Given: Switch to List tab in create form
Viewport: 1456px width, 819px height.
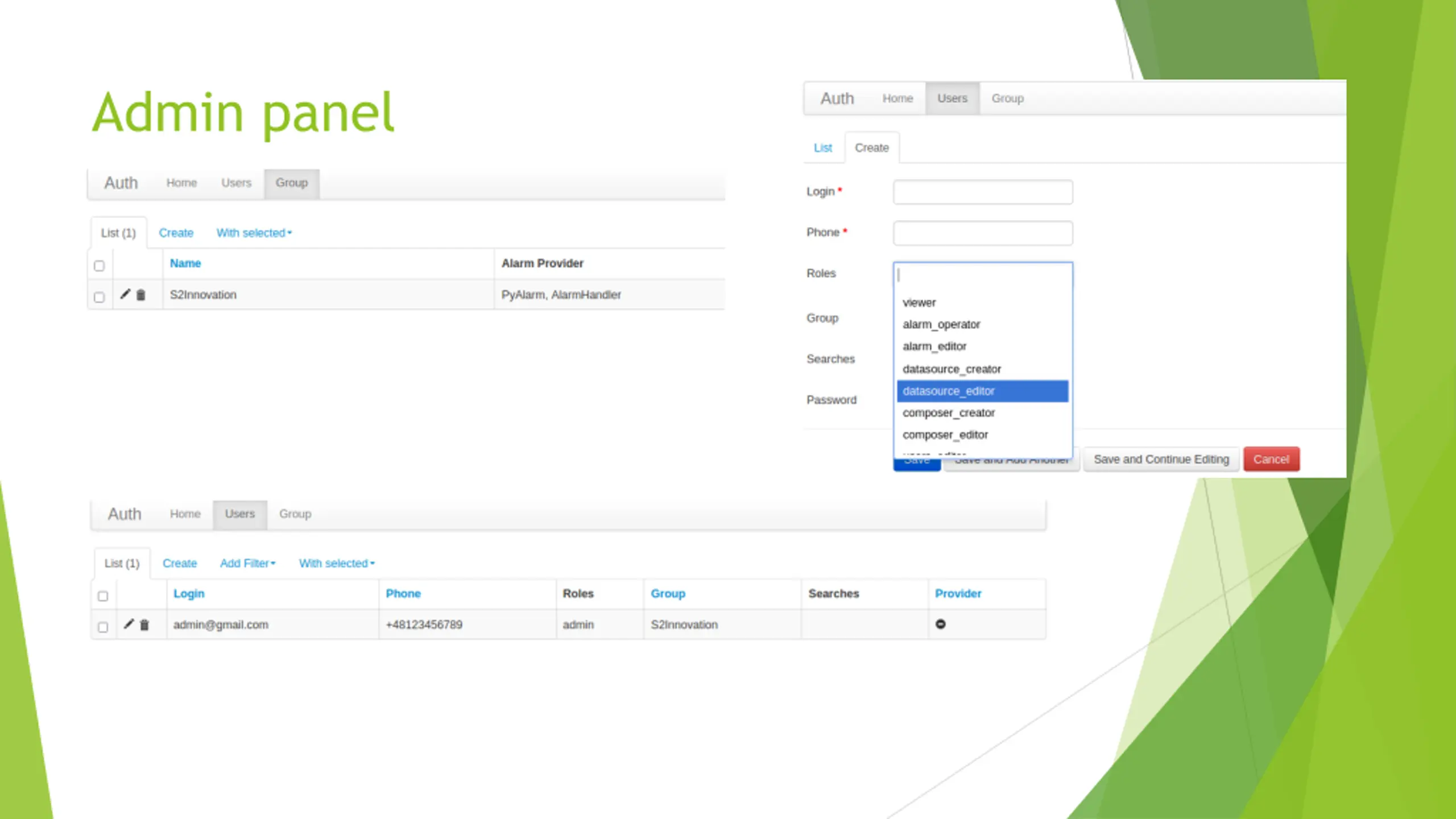Looking at the screenshot, I should [822, 148].
